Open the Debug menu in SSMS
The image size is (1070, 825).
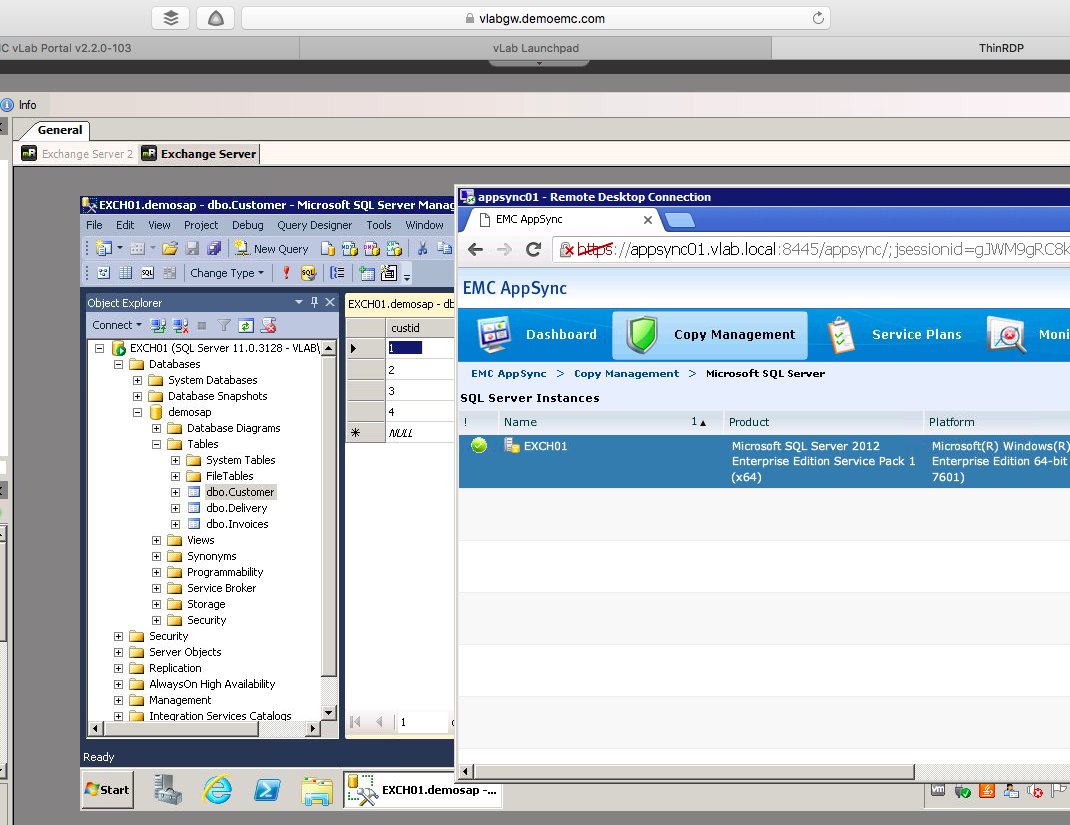(248, 225)
